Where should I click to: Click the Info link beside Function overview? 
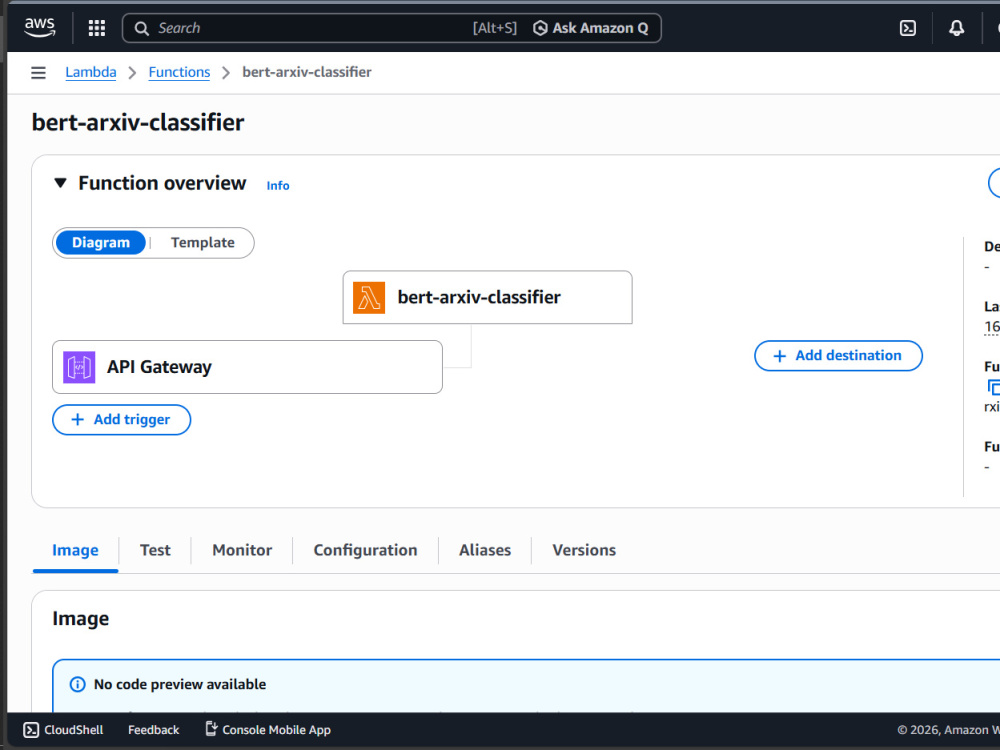point(278,186)
